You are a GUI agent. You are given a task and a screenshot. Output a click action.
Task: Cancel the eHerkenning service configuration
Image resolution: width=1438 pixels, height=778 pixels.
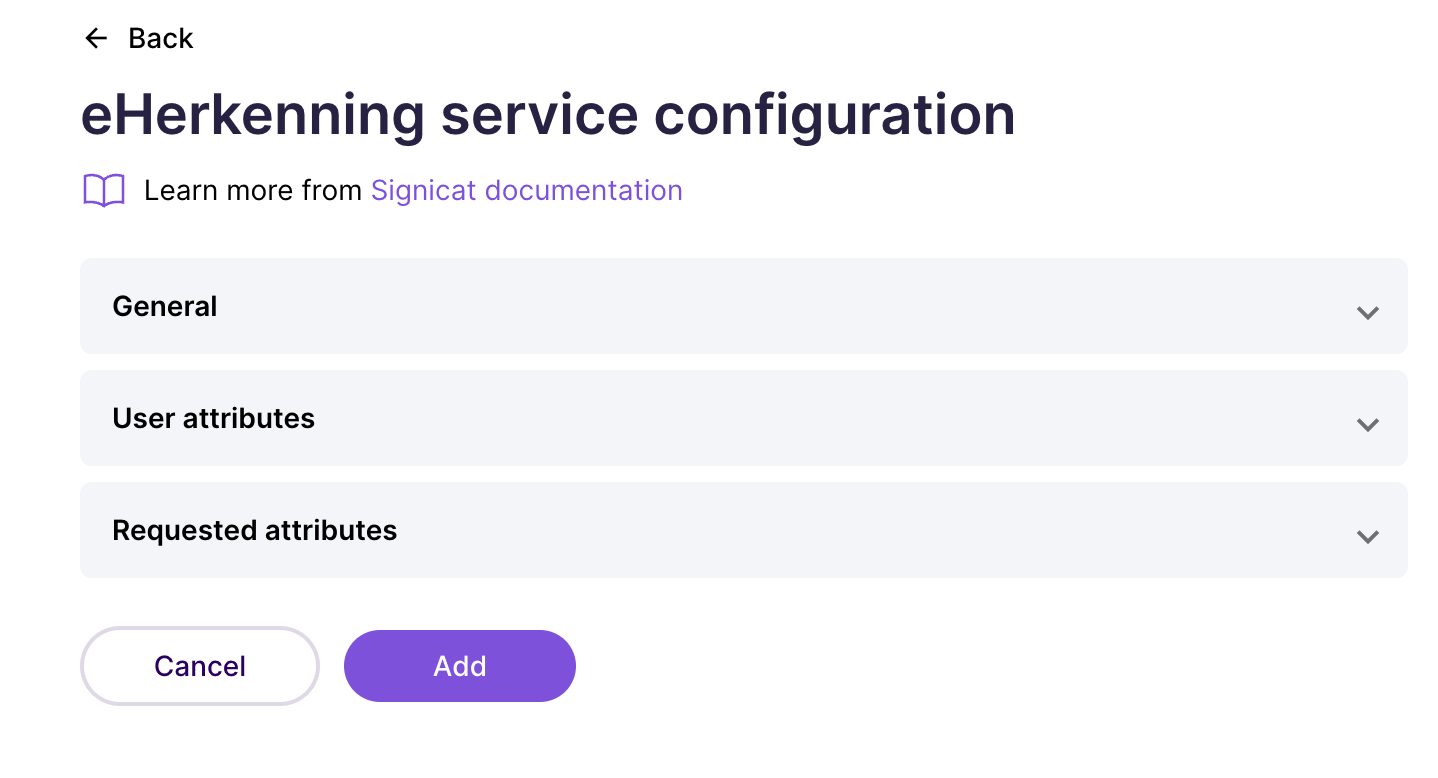[199, 665]
